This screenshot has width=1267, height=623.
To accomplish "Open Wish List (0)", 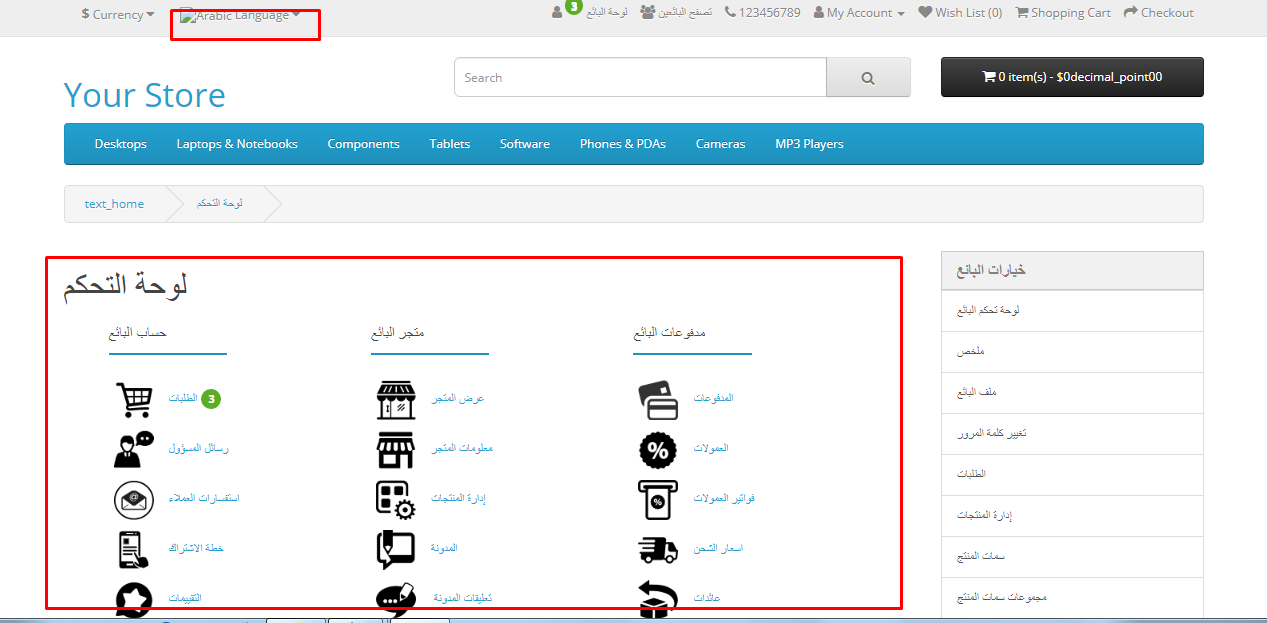I will (x=960, y=13).
